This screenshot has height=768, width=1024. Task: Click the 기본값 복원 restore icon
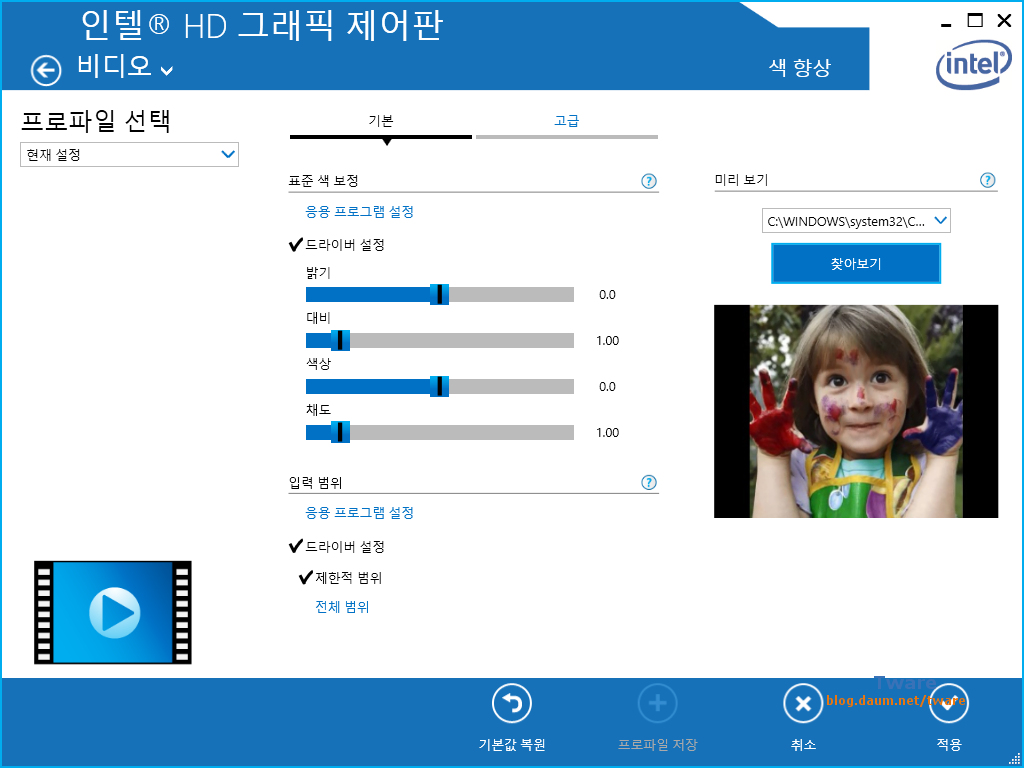tap(512, 703)
